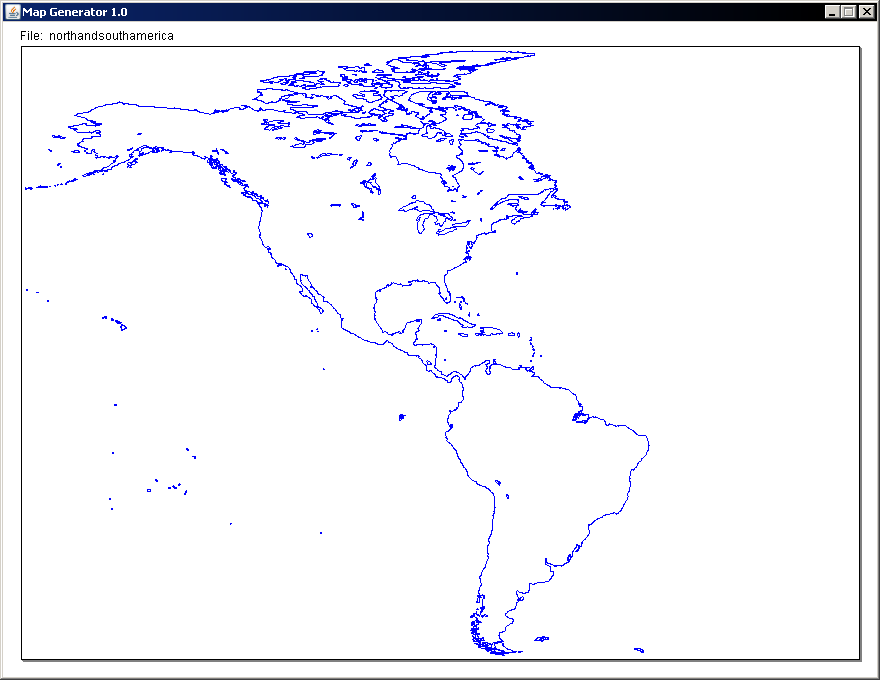Maximize the Map Generator window
Viewport: 880px width, 680px height.
[x=849, y=12]
